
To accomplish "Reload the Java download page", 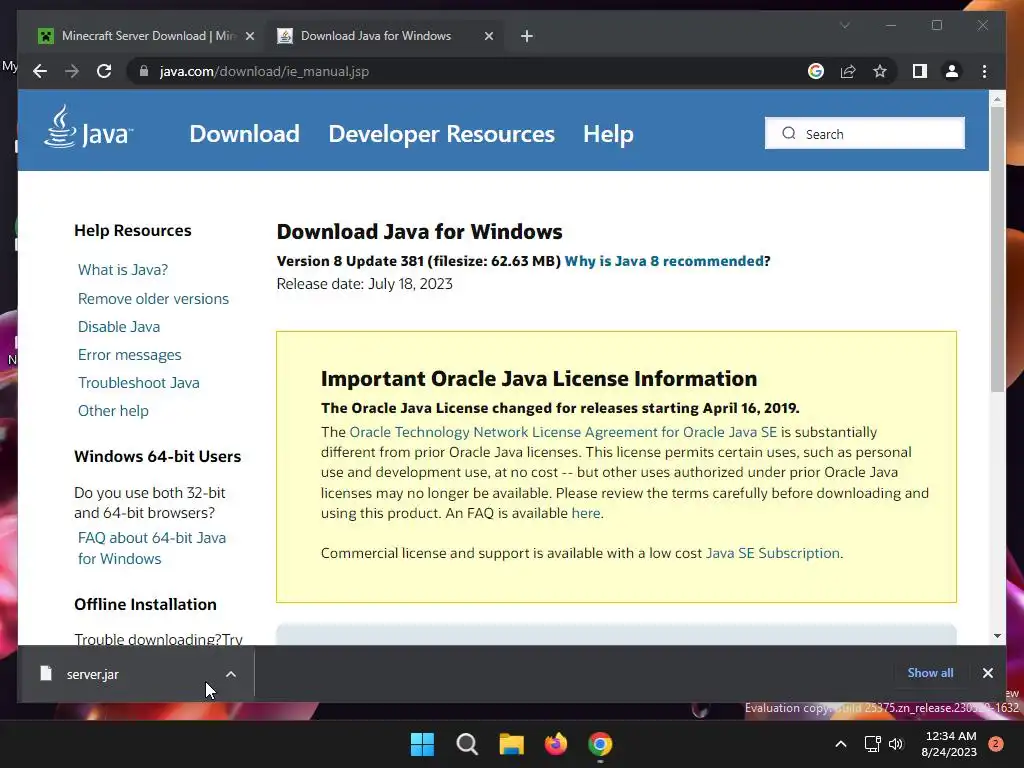I will point(104,71).
